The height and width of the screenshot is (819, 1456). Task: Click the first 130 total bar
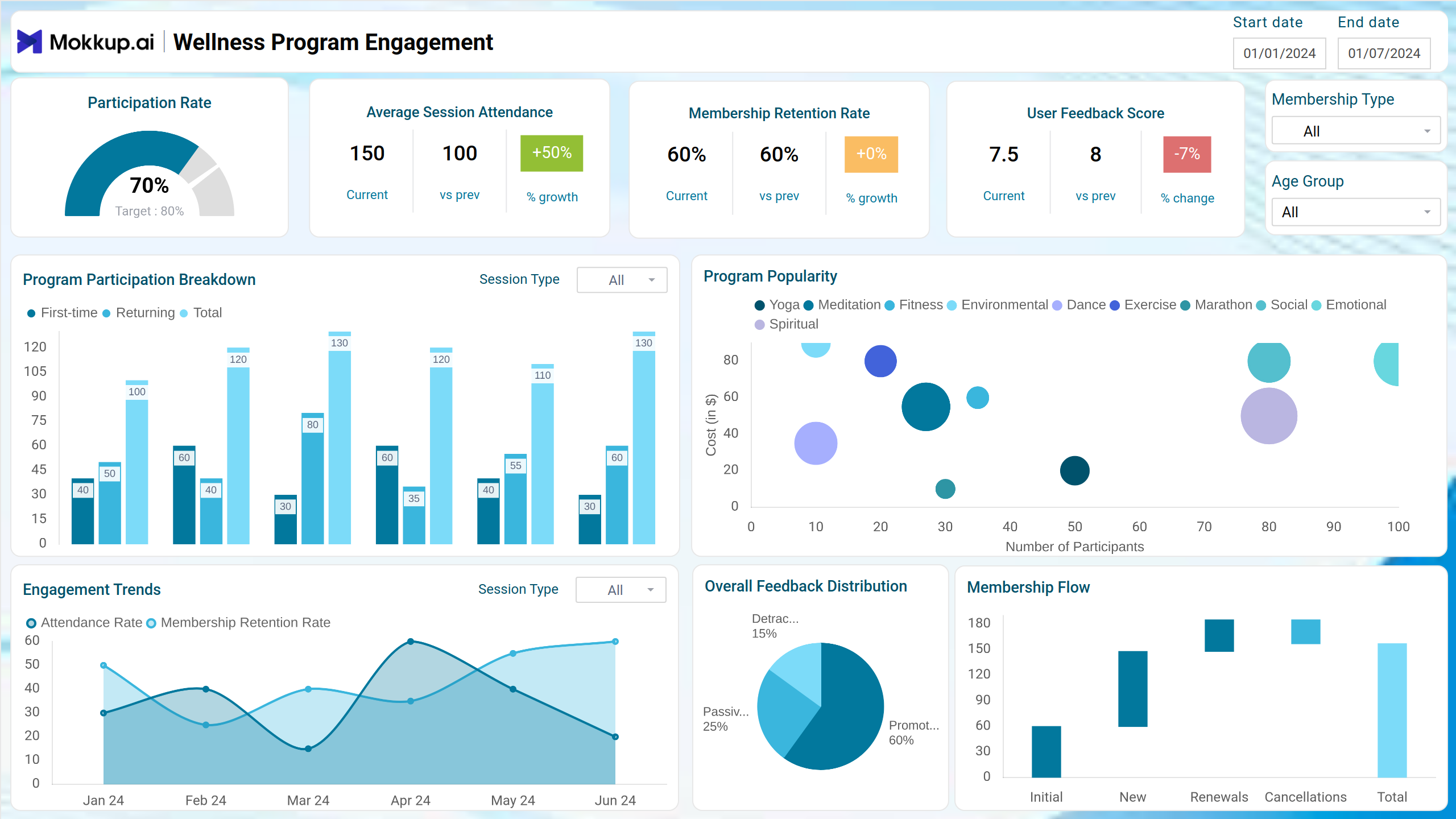point(340,438)
